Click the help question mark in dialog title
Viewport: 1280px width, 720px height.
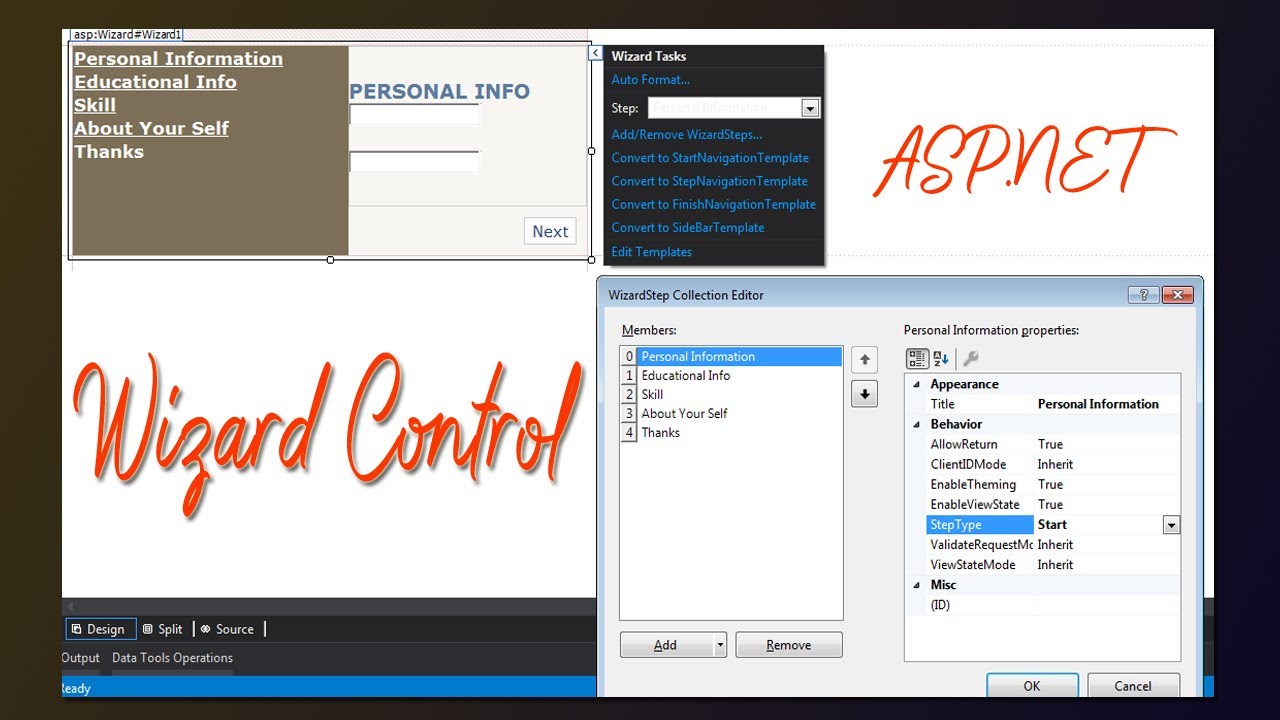click(1143, 295)
